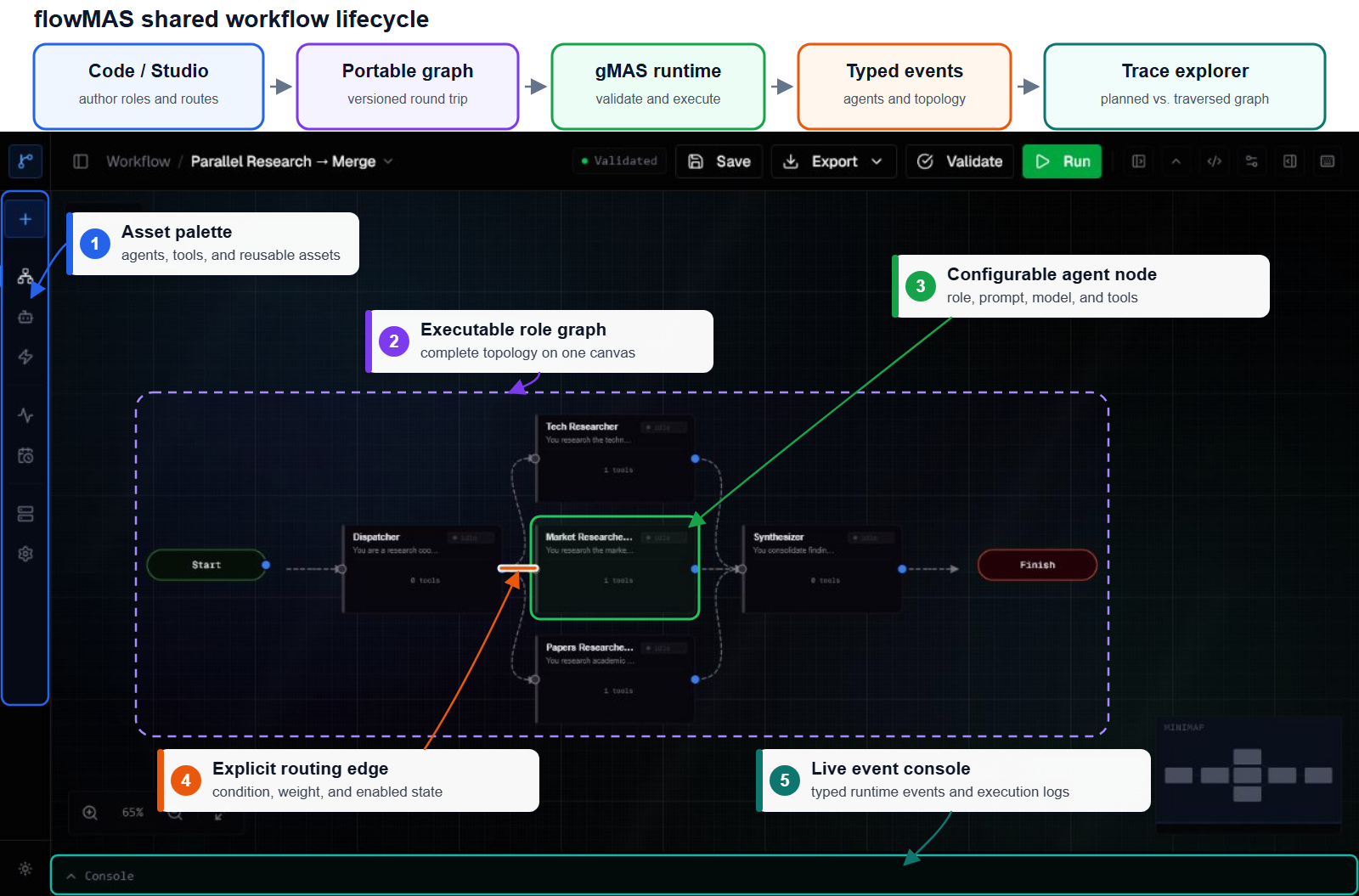Click the plus button in the left rail
Screen dimensions: 1359x896
click(x=25, y=219)
